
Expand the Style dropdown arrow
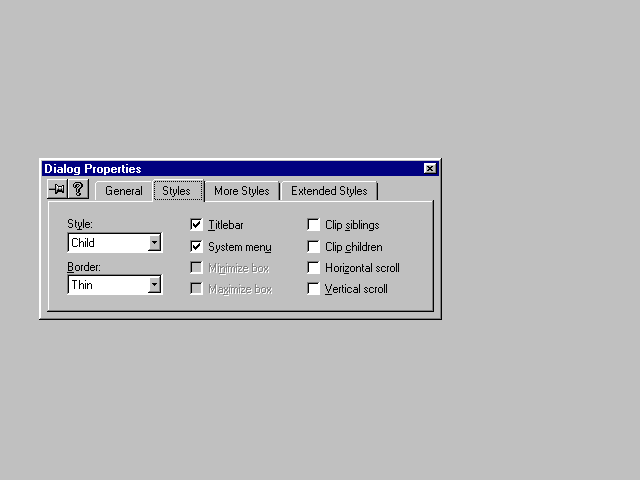tap(154, 243)
